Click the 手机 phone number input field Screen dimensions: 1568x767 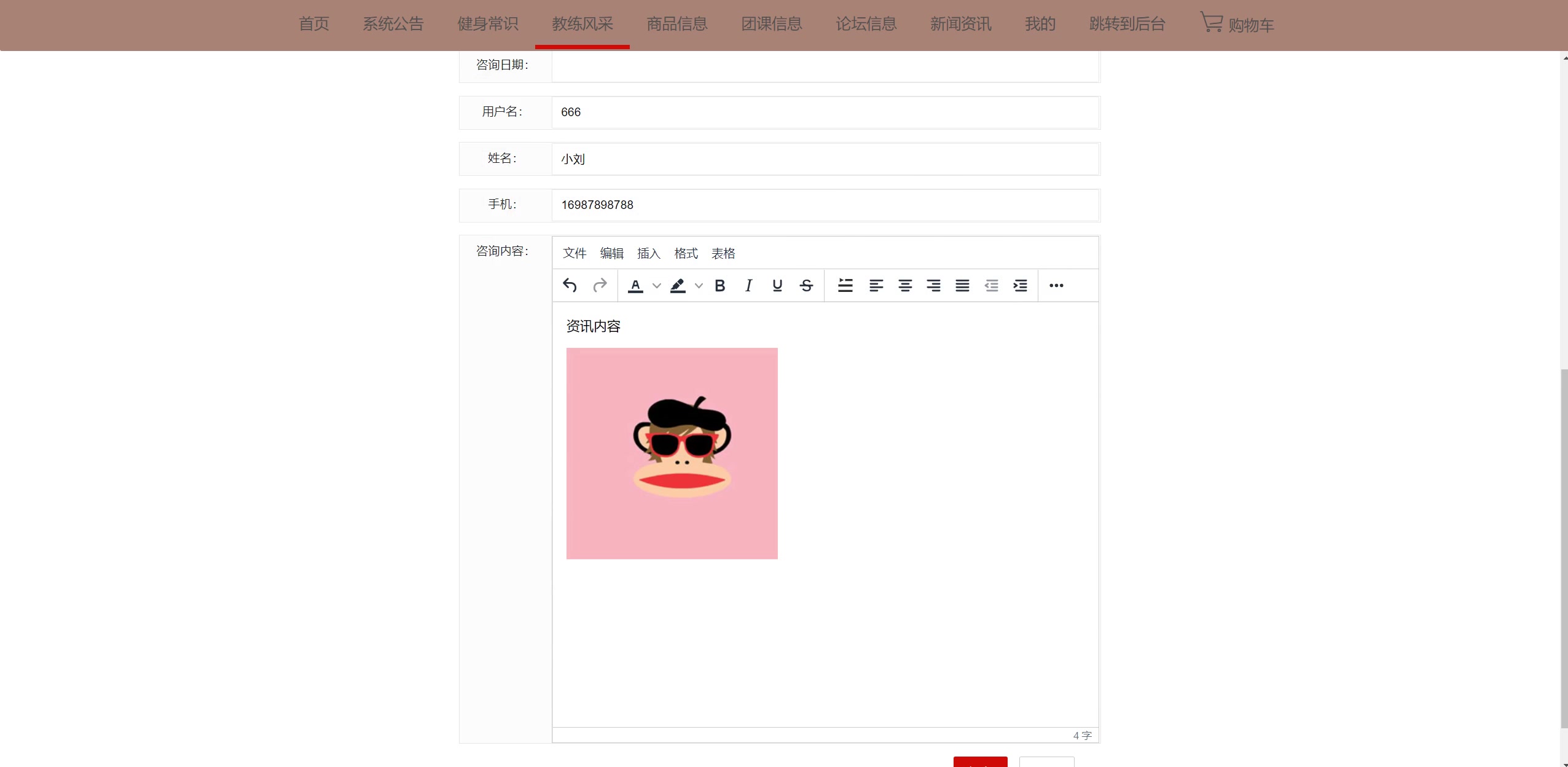point(823,205)
